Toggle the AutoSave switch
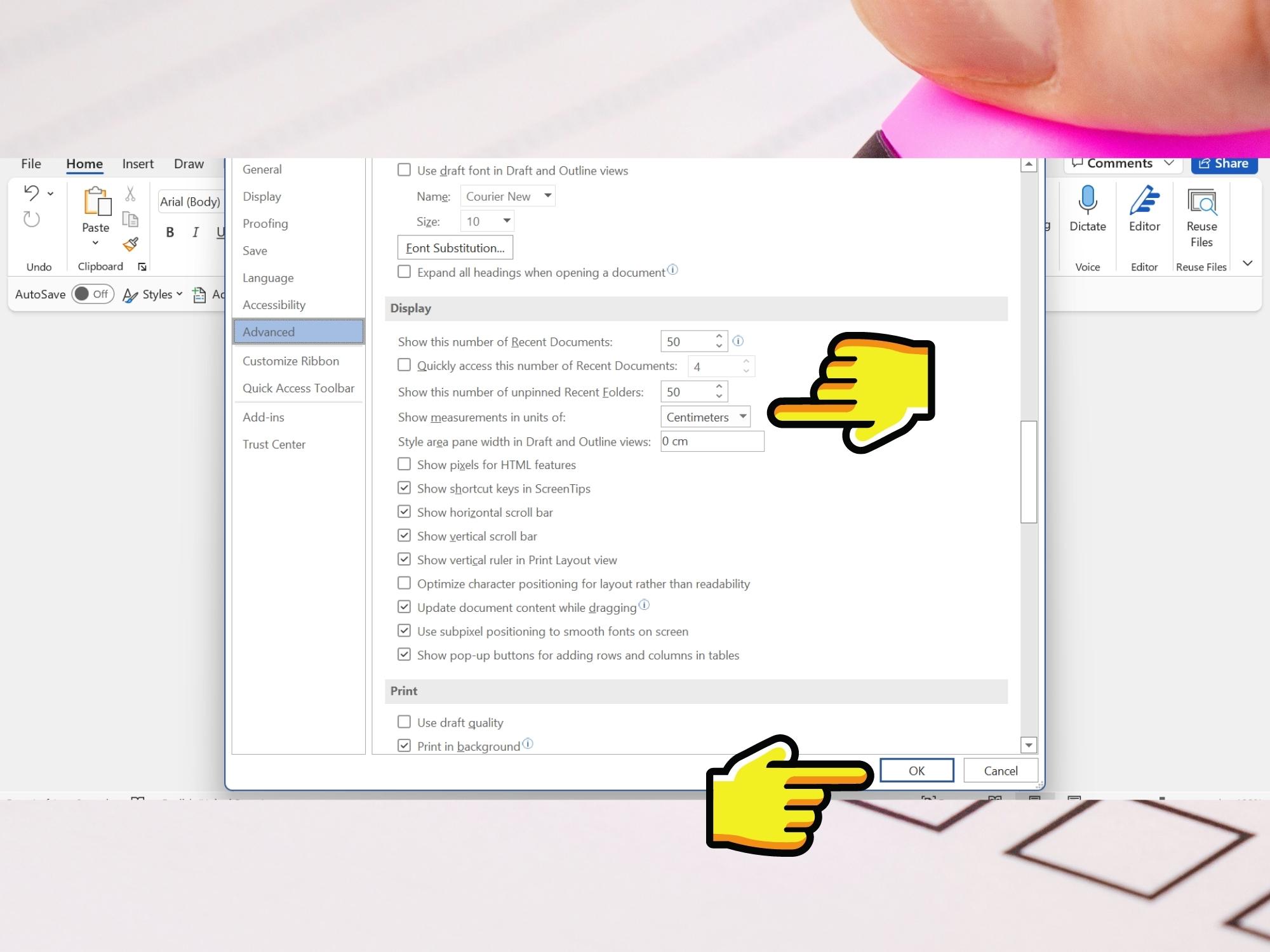The height and width of the screenshot is (952, 1270). click(x=93, y=294)
